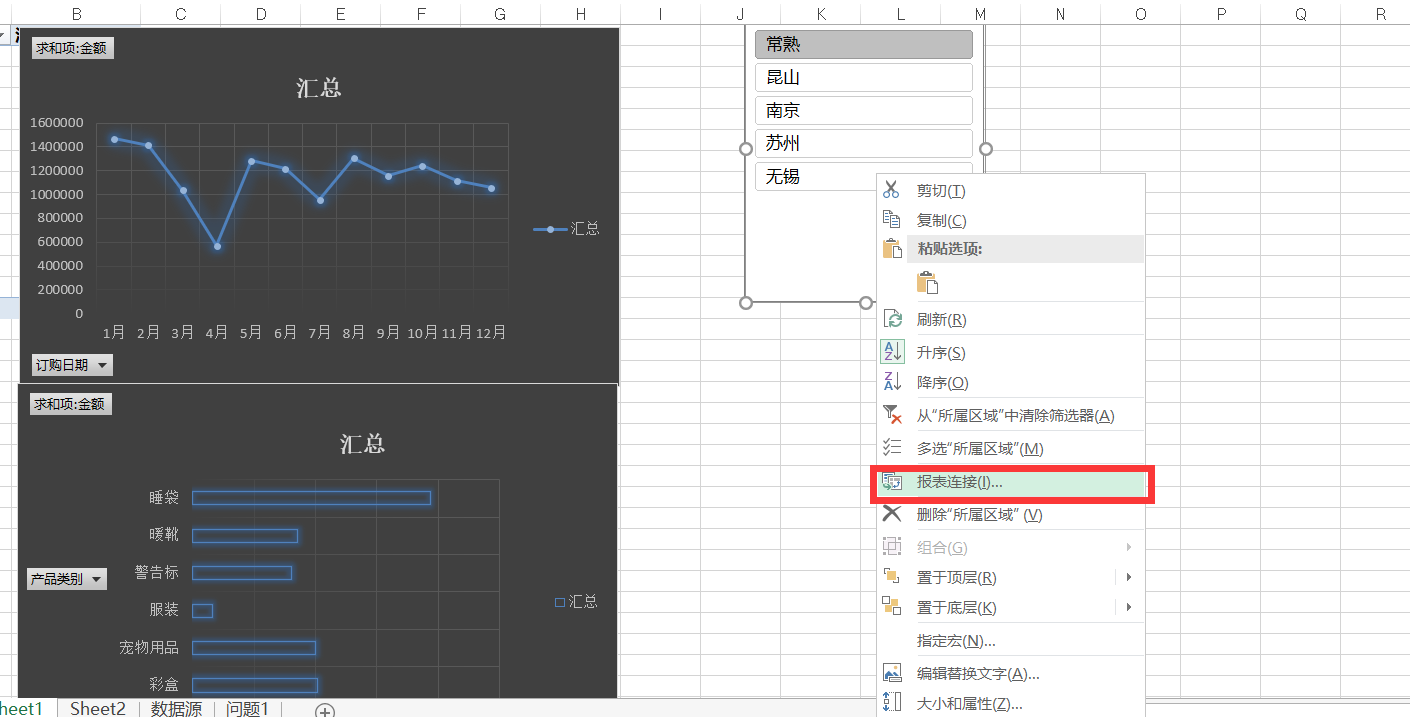
Task: Add a new sheet with the plus button
Action: click(x=323, y=710)
